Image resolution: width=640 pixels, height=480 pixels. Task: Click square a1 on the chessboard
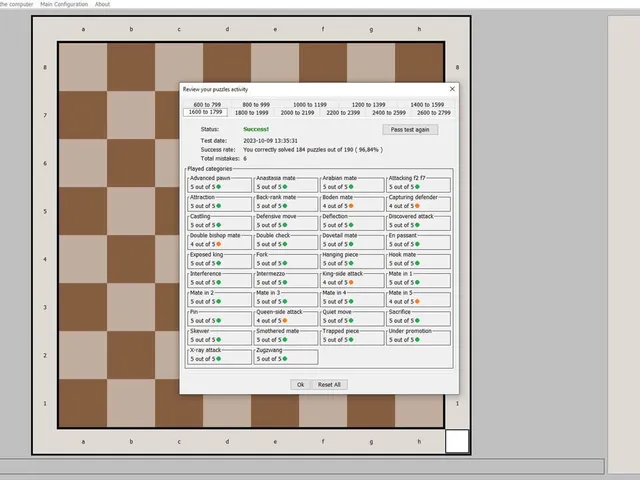[83, 403]
